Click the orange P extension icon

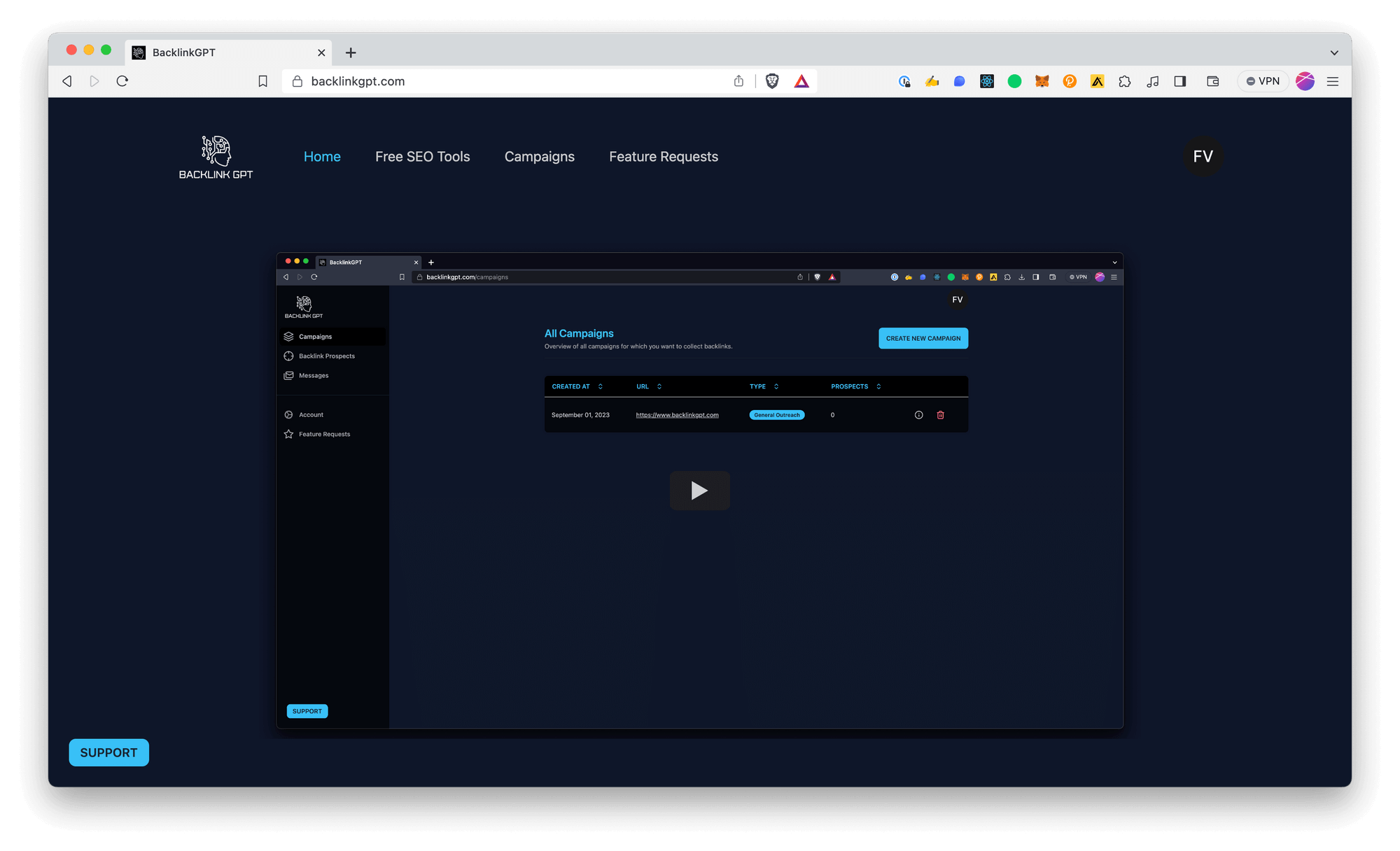(x=1070, y=81)
